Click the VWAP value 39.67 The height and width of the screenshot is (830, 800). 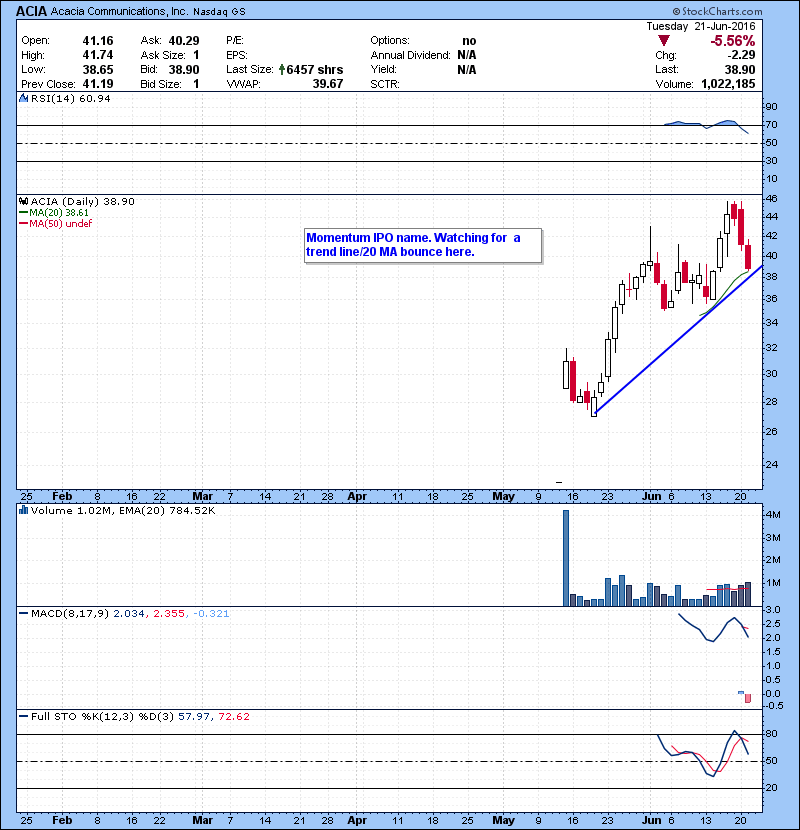[x=328, y=84]
